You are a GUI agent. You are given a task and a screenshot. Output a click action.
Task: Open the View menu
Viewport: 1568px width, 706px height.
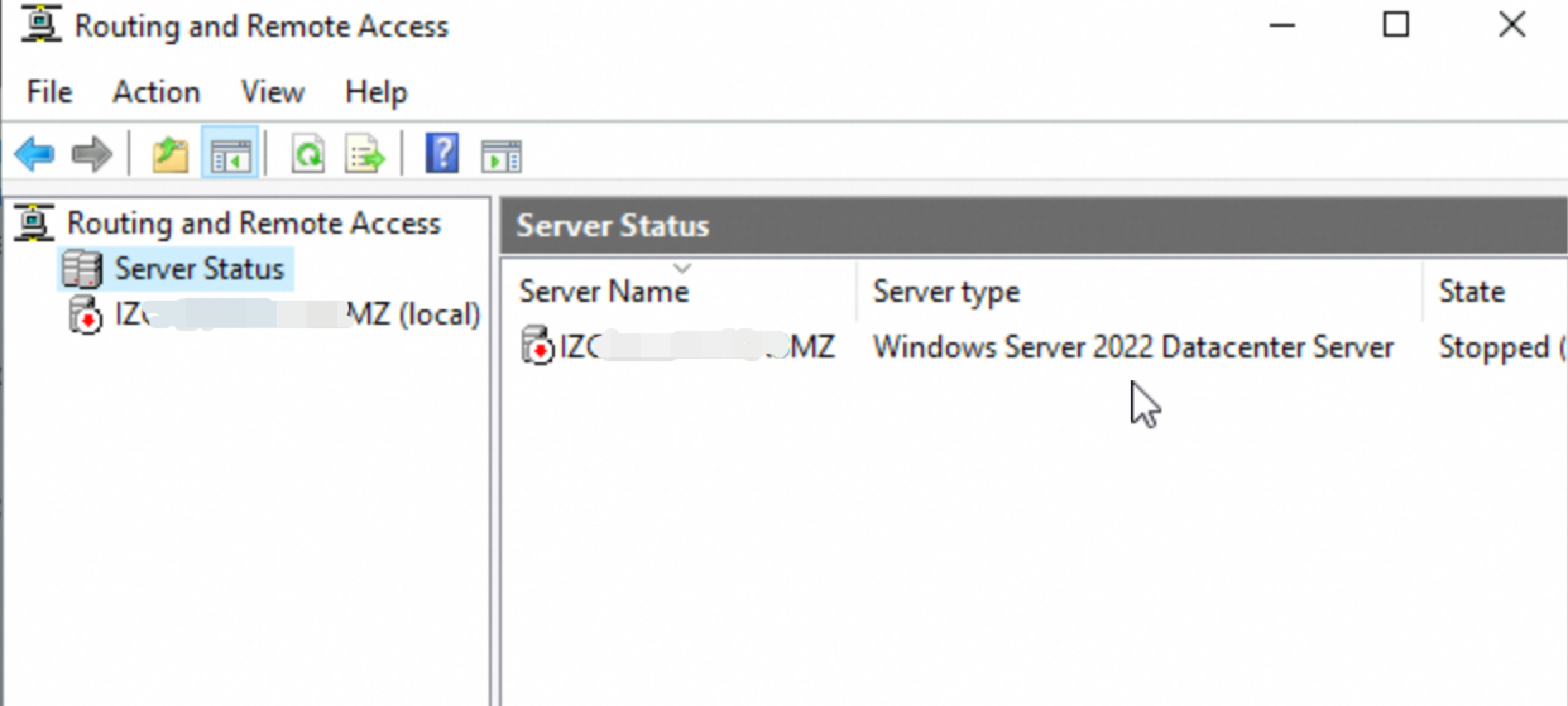click(273, 92)
